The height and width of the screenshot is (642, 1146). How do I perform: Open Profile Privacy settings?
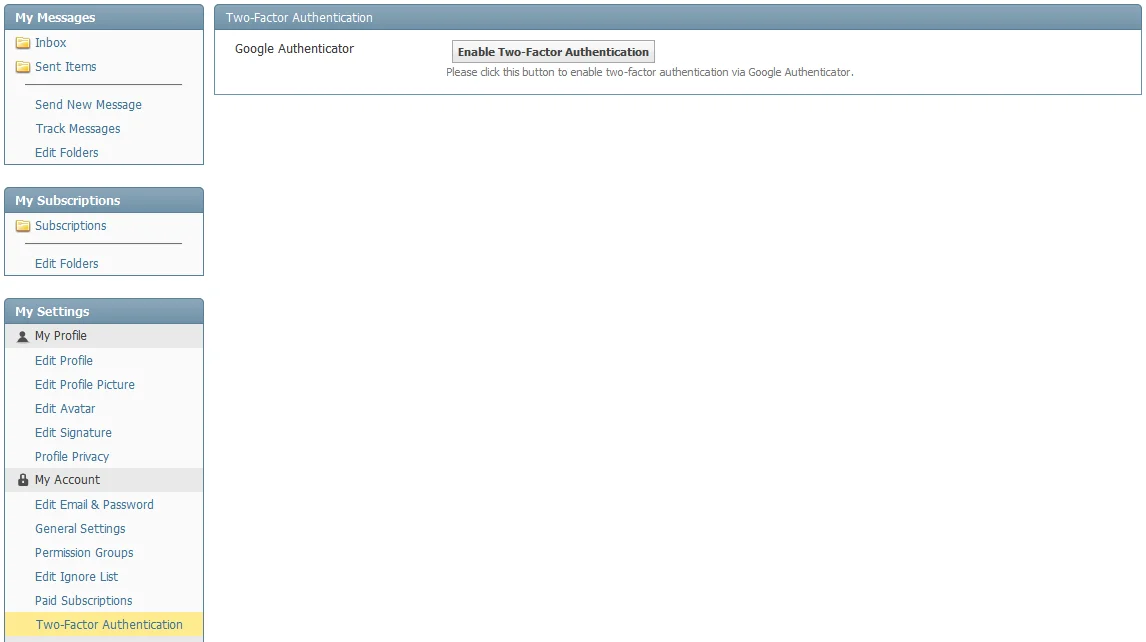[x=72, y=457]
